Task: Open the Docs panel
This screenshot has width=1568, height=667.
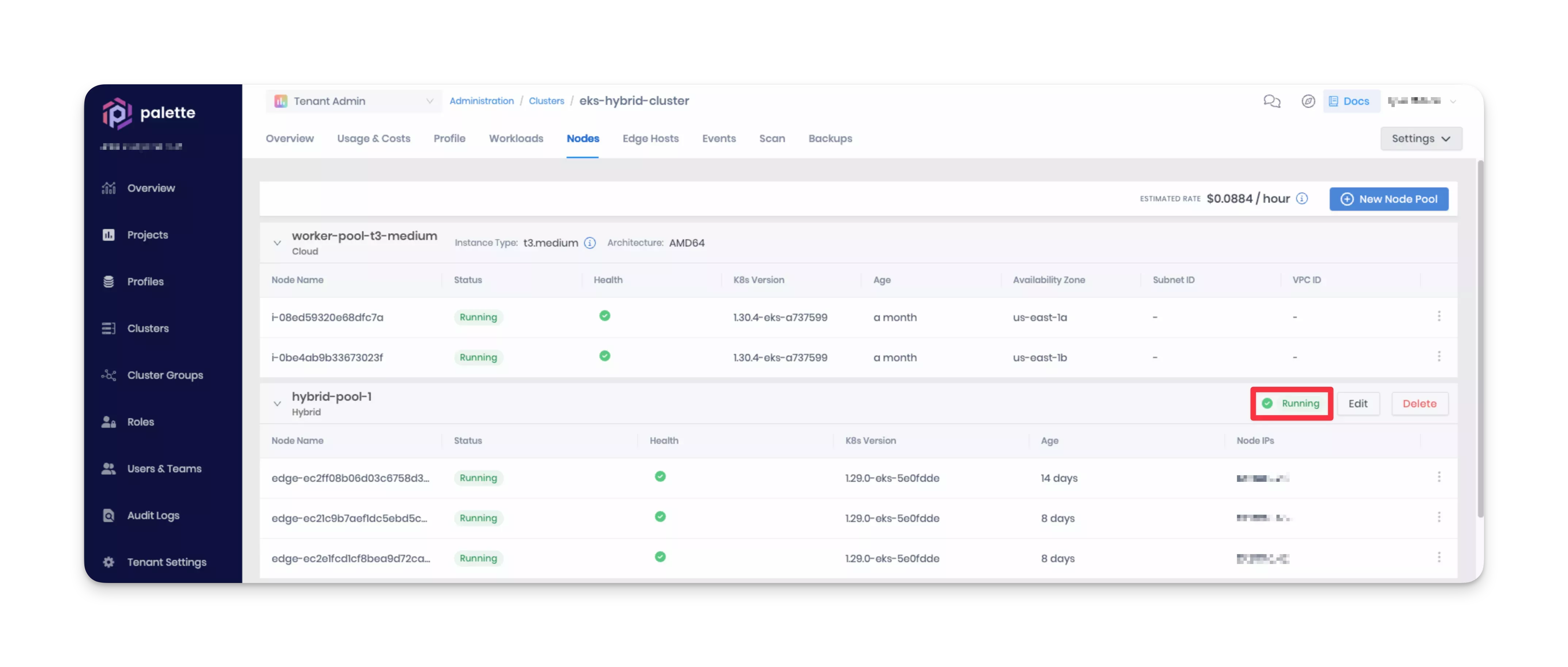Action: tap(1351, 100)
